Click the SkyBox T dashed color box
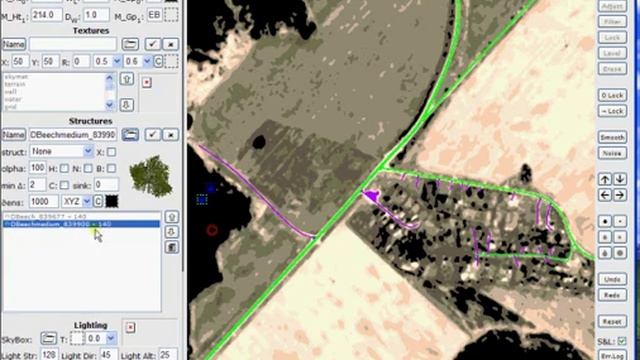 point(77,338)
